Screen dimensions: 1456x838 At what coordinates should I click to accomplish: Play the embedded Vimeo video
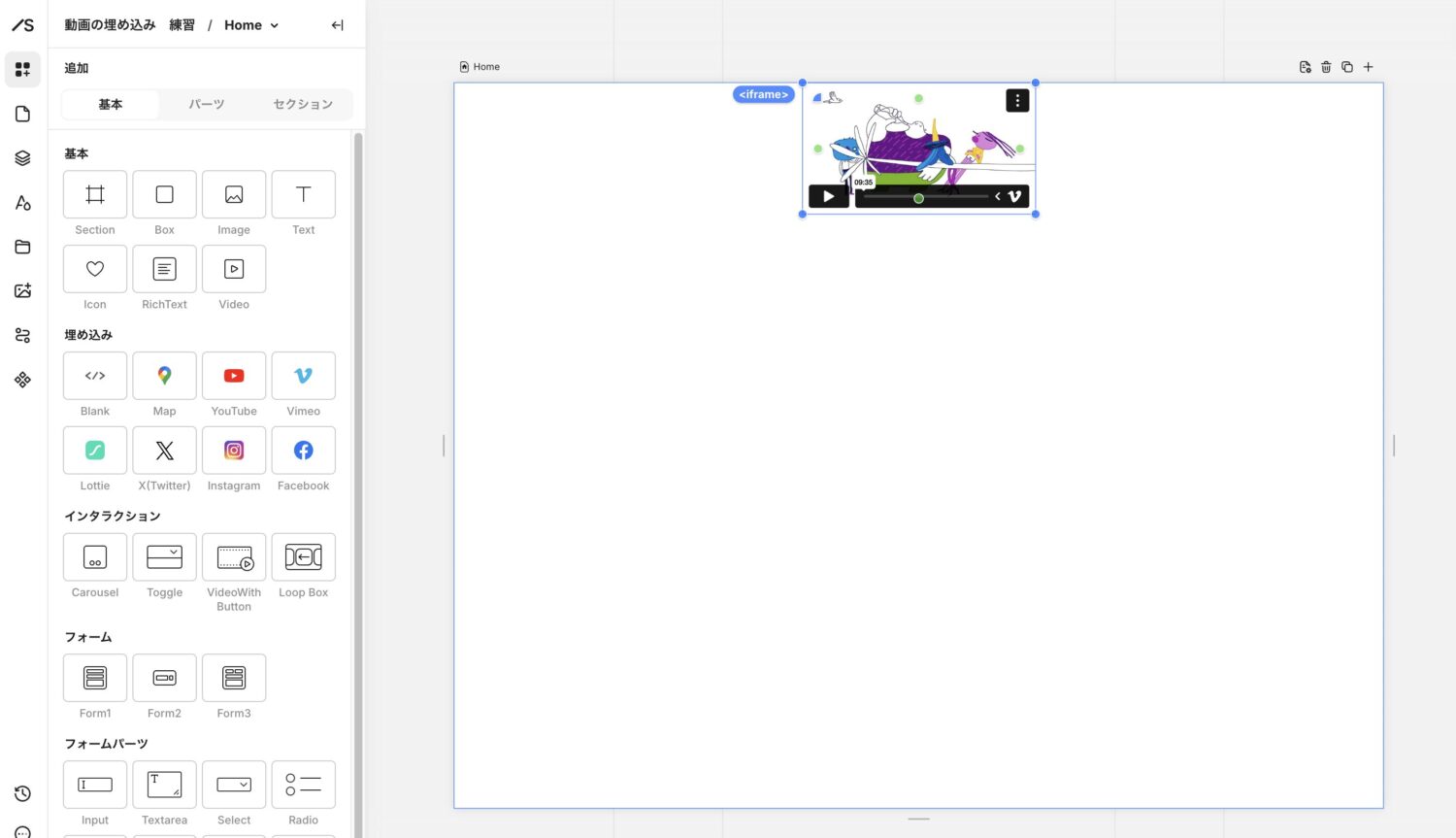[x=828, y=196]
